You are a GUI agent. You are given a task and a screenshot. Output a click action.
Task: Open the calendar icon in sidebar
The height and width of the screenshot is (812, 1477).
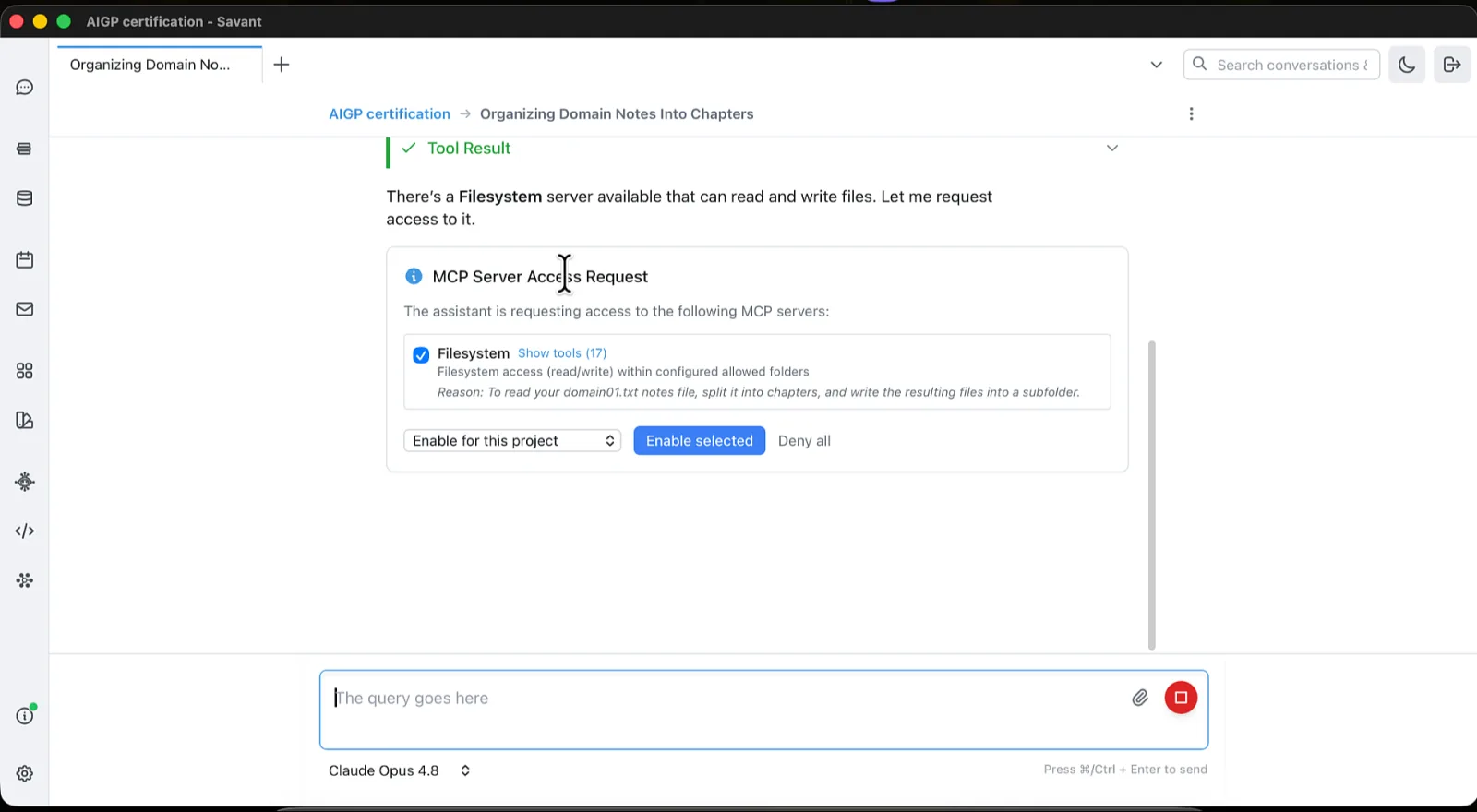tap(25, 260)
